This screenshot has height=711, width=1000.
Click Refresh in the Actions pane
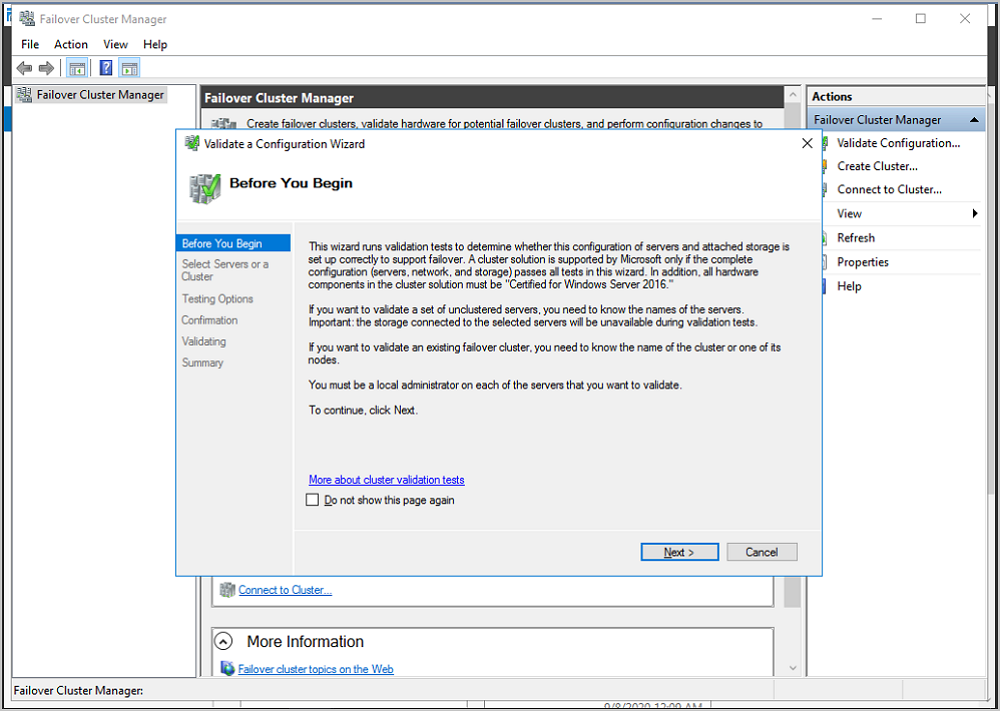856,238
